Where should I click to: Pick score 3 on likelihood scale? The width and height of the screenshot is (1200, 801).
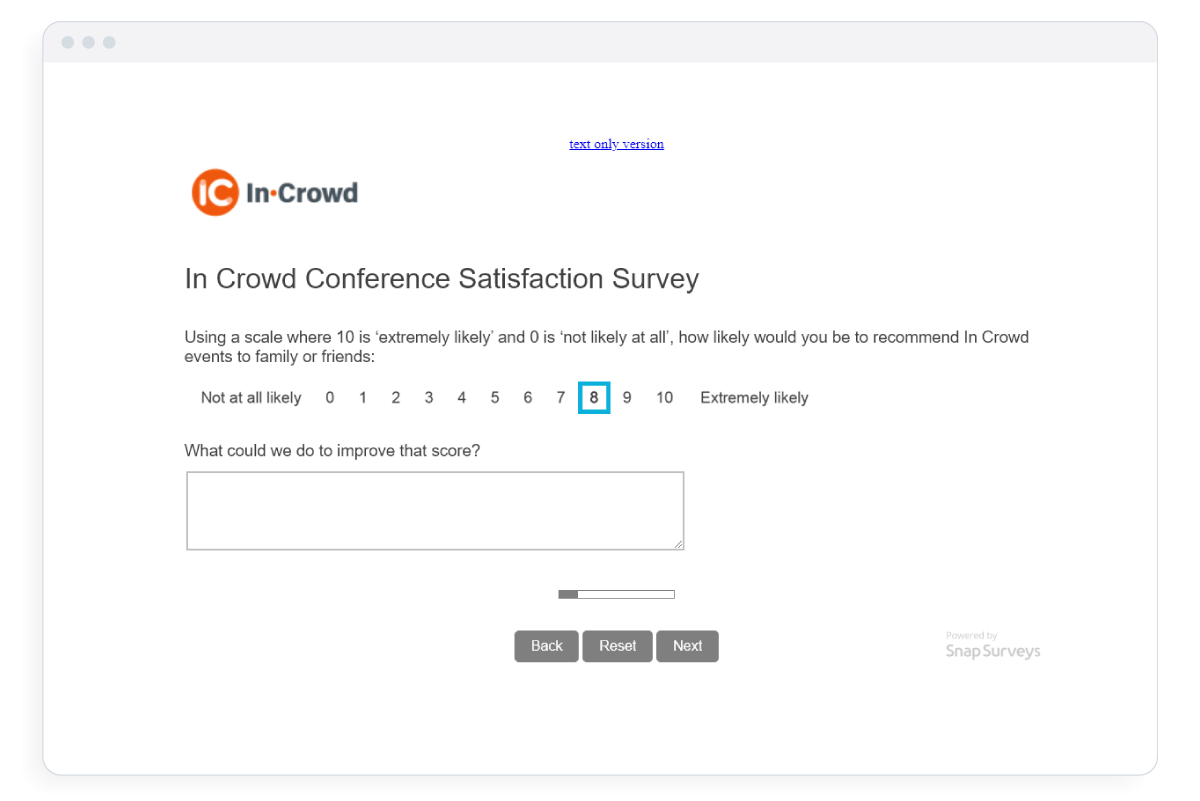pos(429,398)
